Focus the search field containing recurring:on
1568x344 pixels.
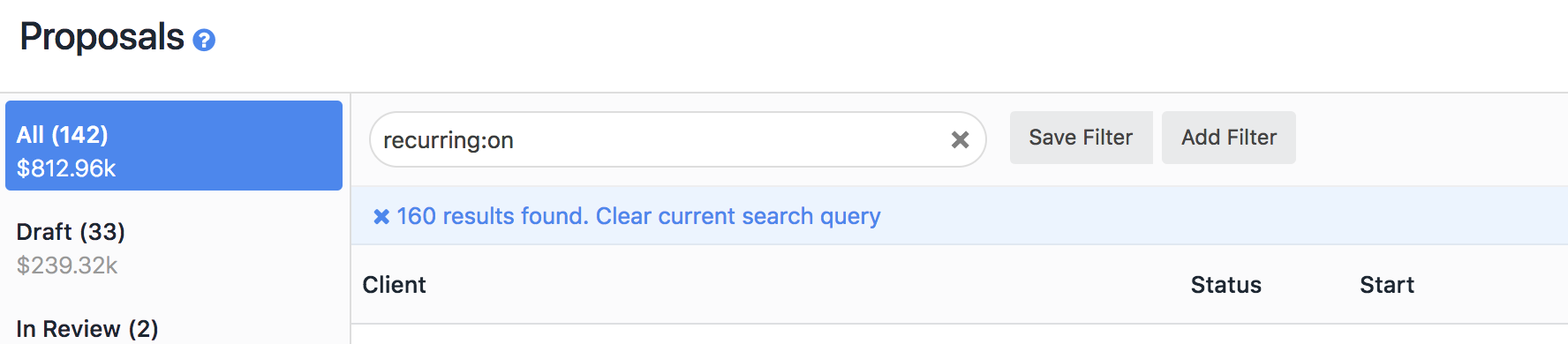677,139
